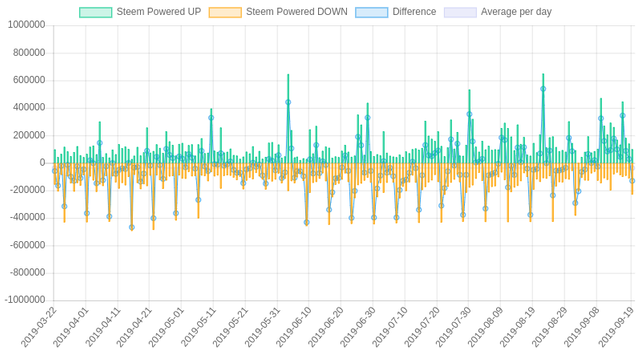Click the highest Difference point near 2019-08-22
Image resolution: width=640 pixels, height=361 pixels.
tap(543, 89)
